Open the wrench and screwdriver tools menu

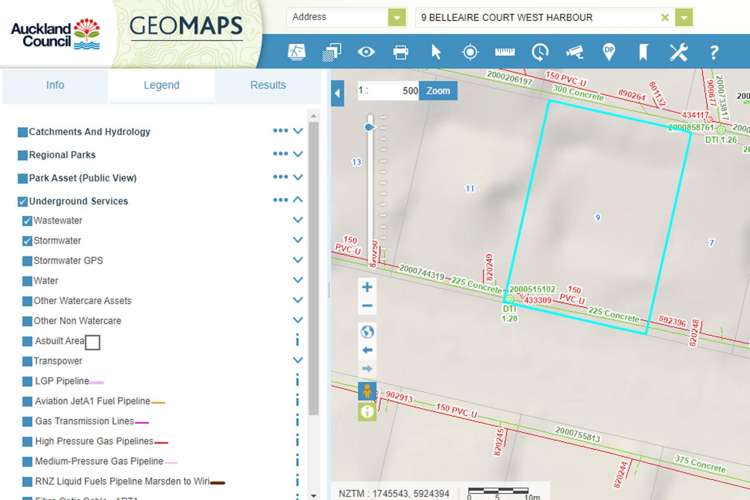pyautogui.click(x=679, y=52)
